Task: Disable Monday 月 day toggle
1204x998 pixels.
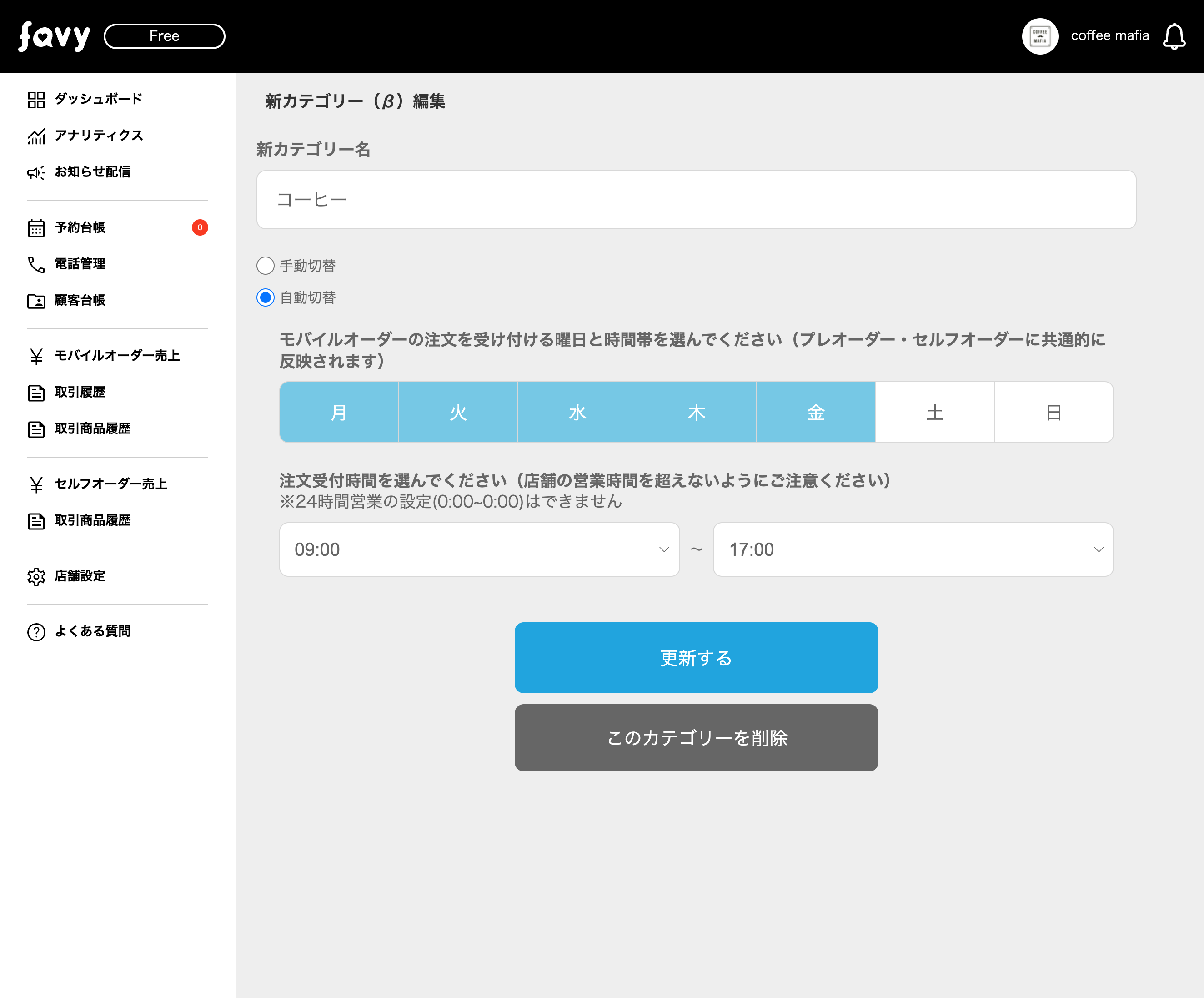Action: (339, 413)
